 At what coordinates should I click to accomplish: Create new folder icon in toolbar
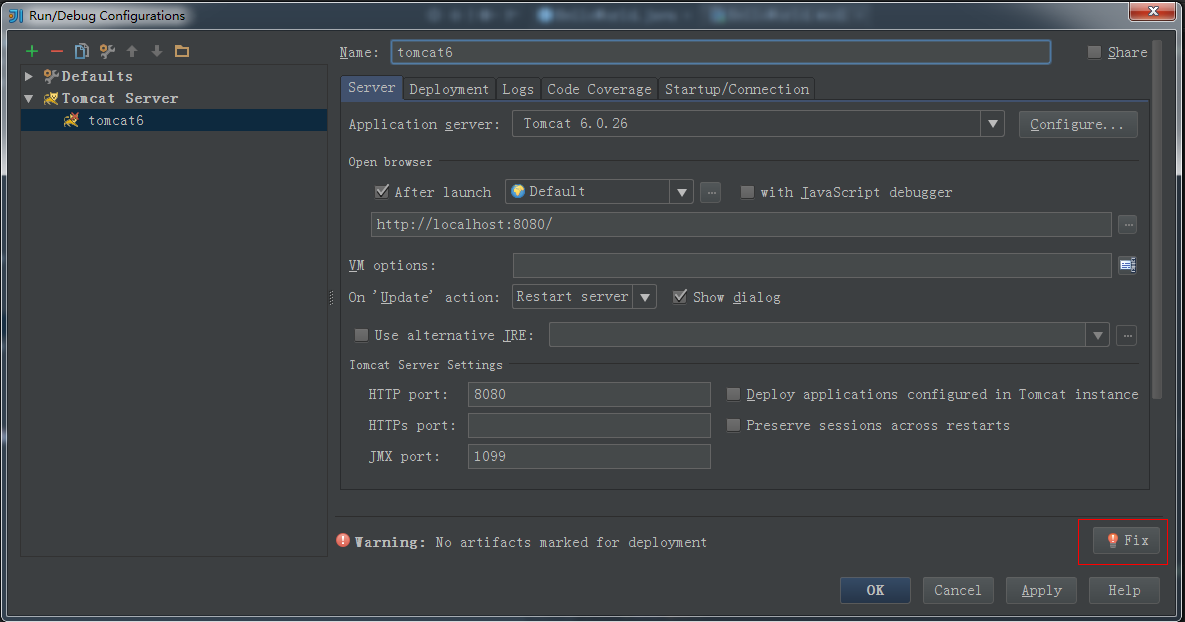click(x=182, y=51)
